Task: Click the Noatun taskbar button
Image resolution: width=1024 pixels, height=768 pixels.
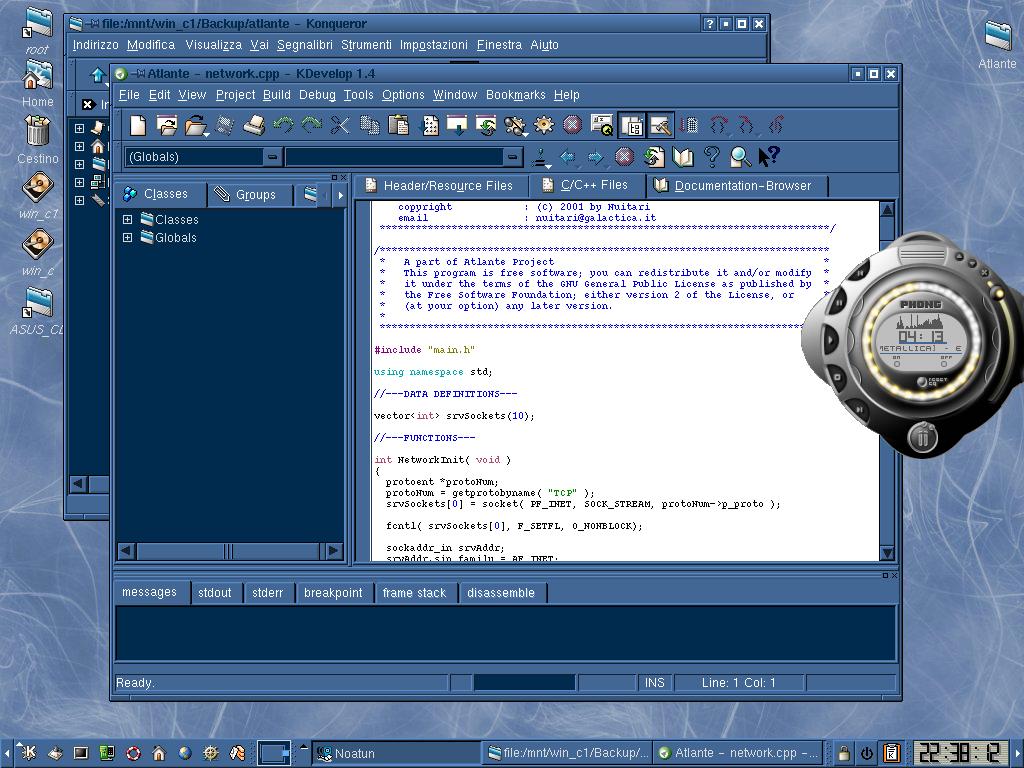Action: coord(396,753)
